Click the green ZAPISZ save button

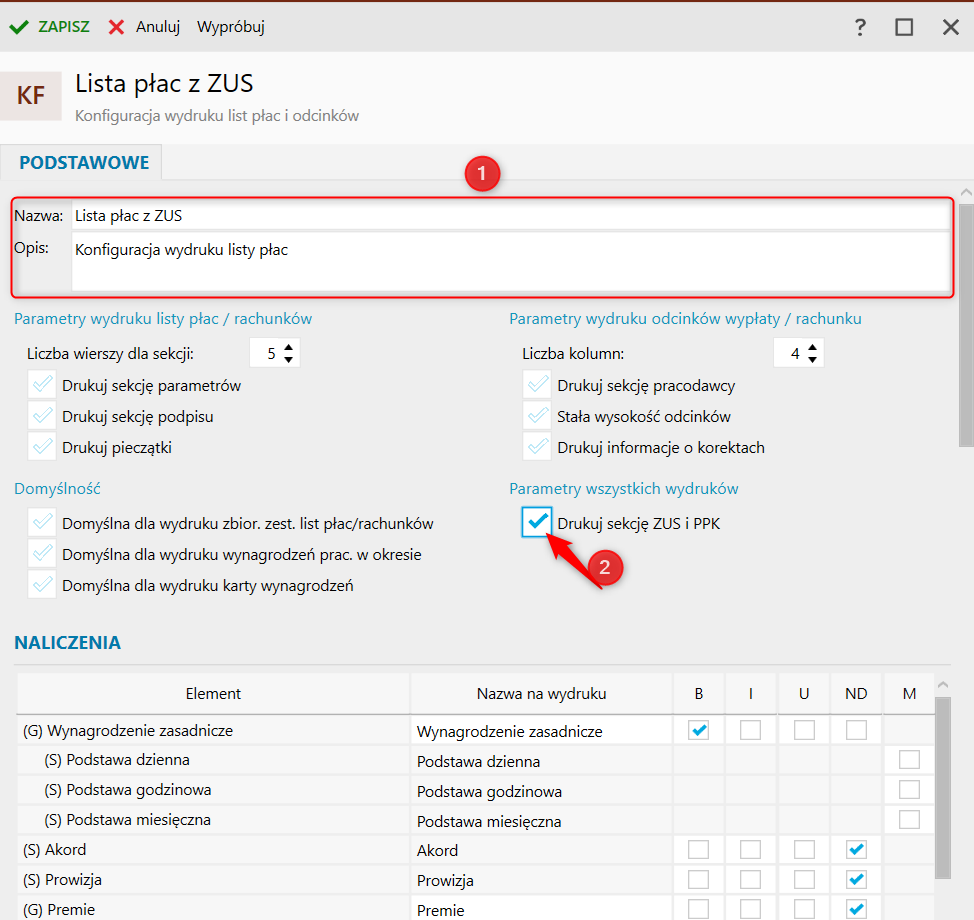click(50, 27)
